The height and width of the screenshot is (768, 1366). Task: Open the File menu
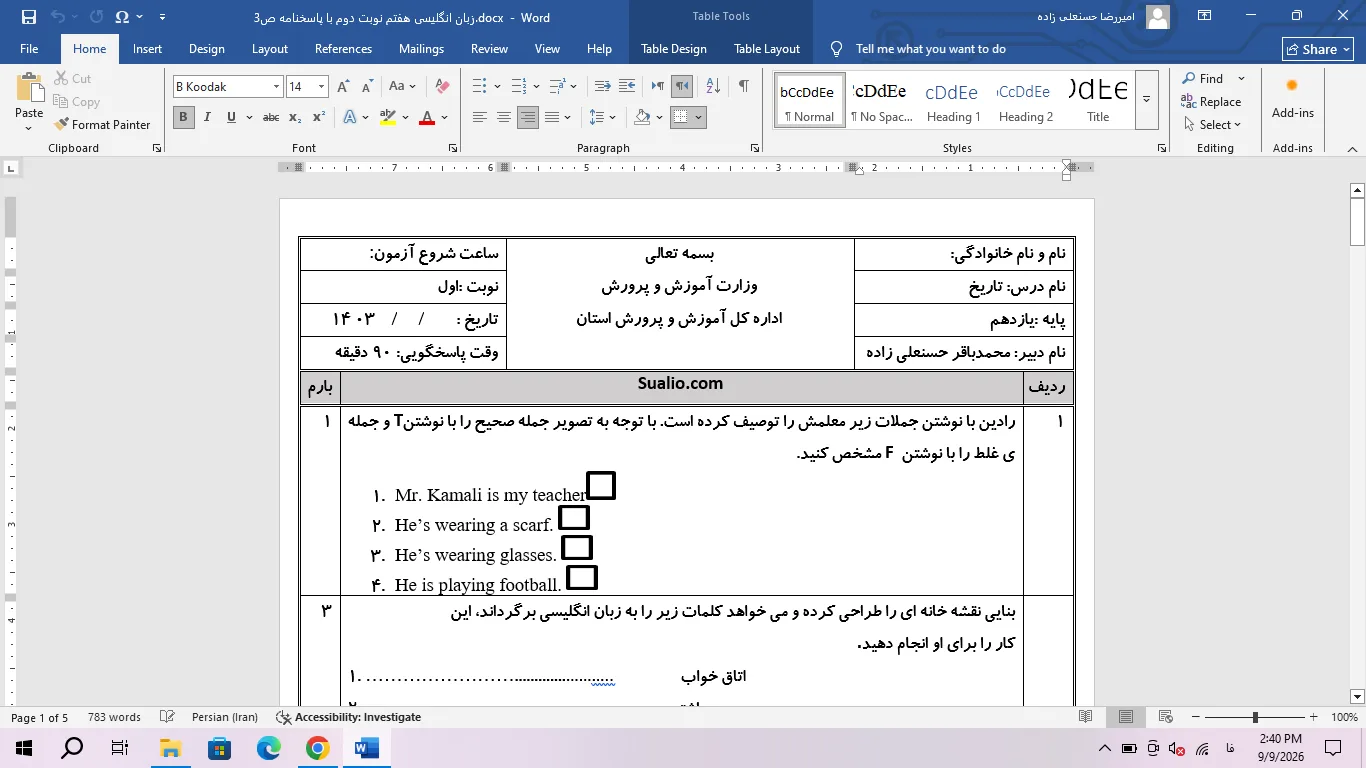29,49
